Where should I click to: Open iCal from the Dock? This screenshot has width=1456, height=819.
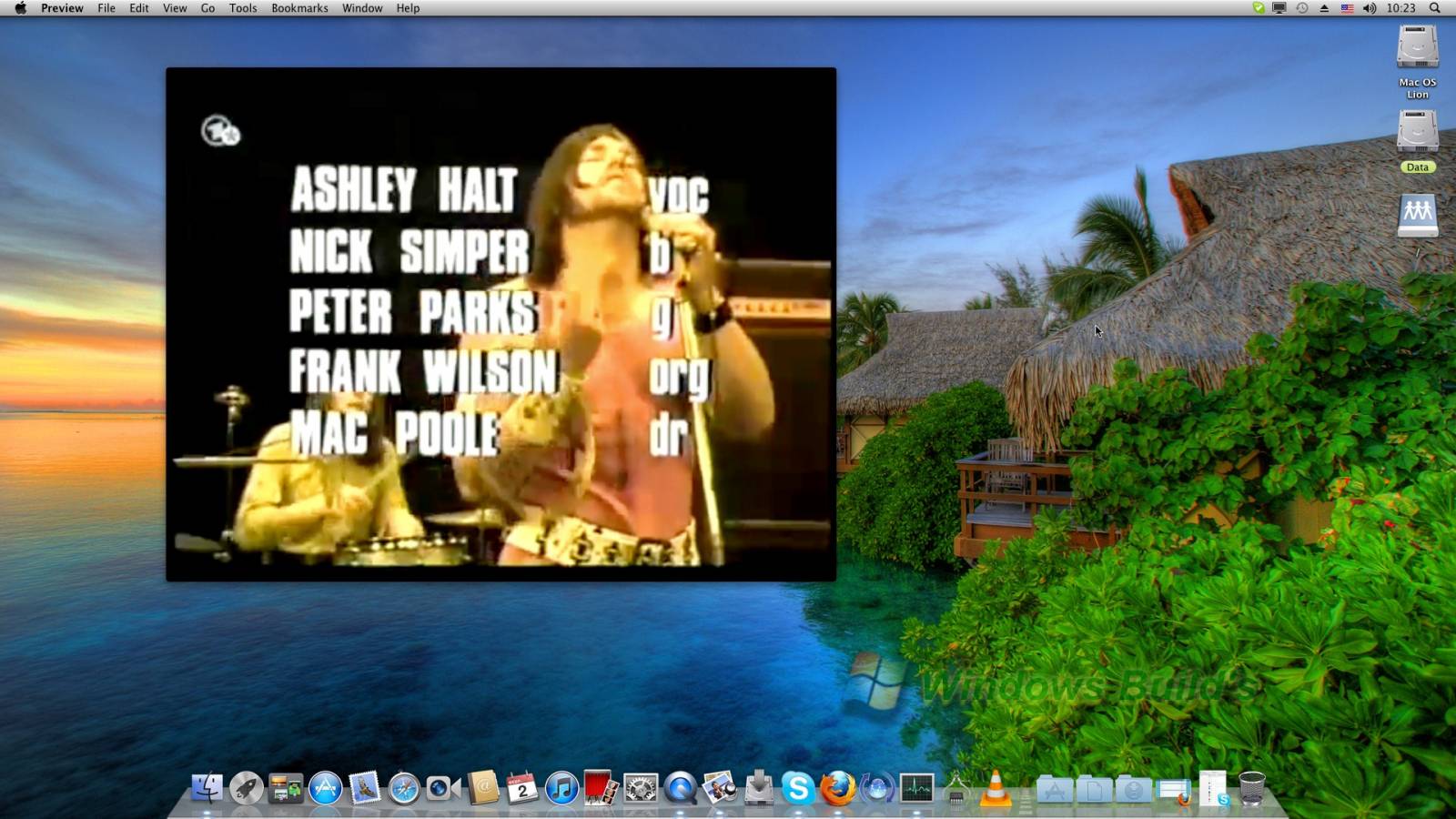[x=522, y=788]
